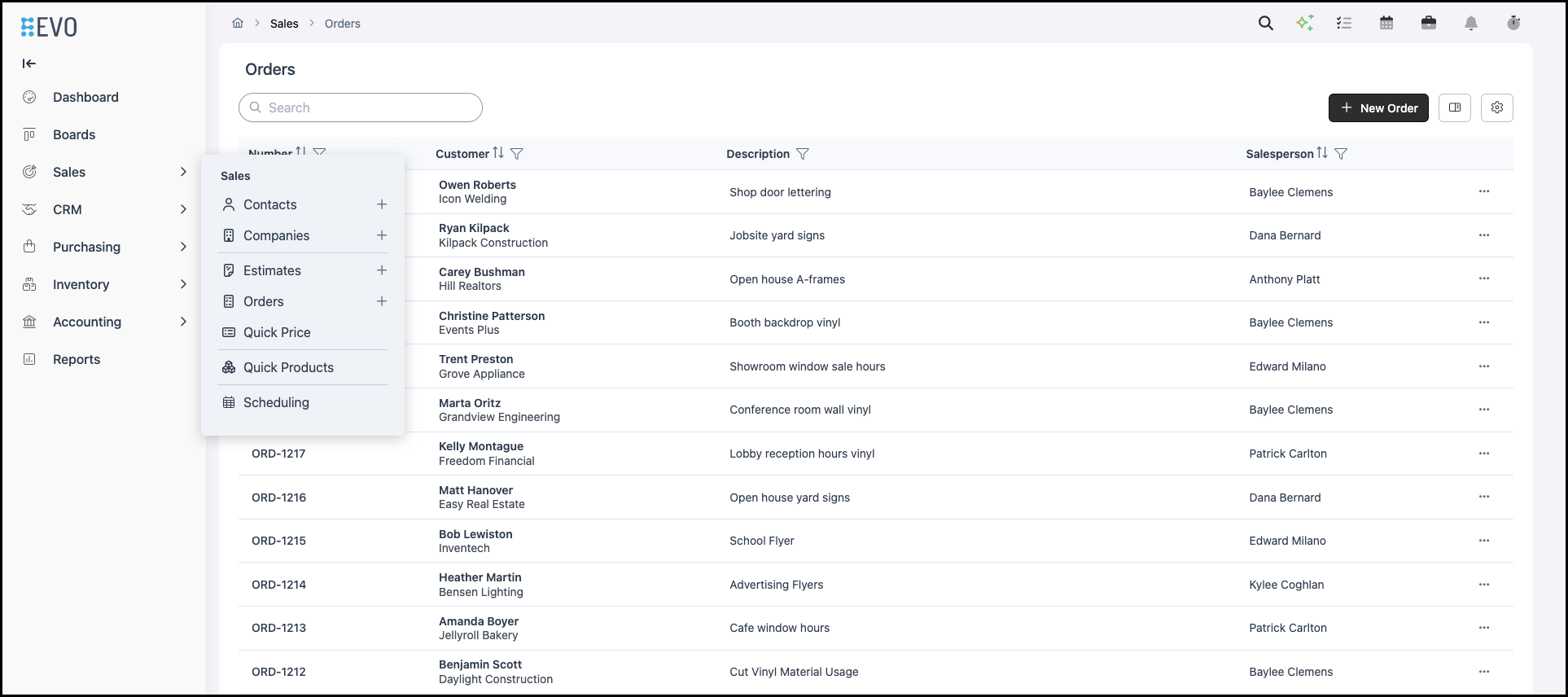Open row actions for ORD-1212
The width and height of the screenshot is (1568, 697).
1484,672
